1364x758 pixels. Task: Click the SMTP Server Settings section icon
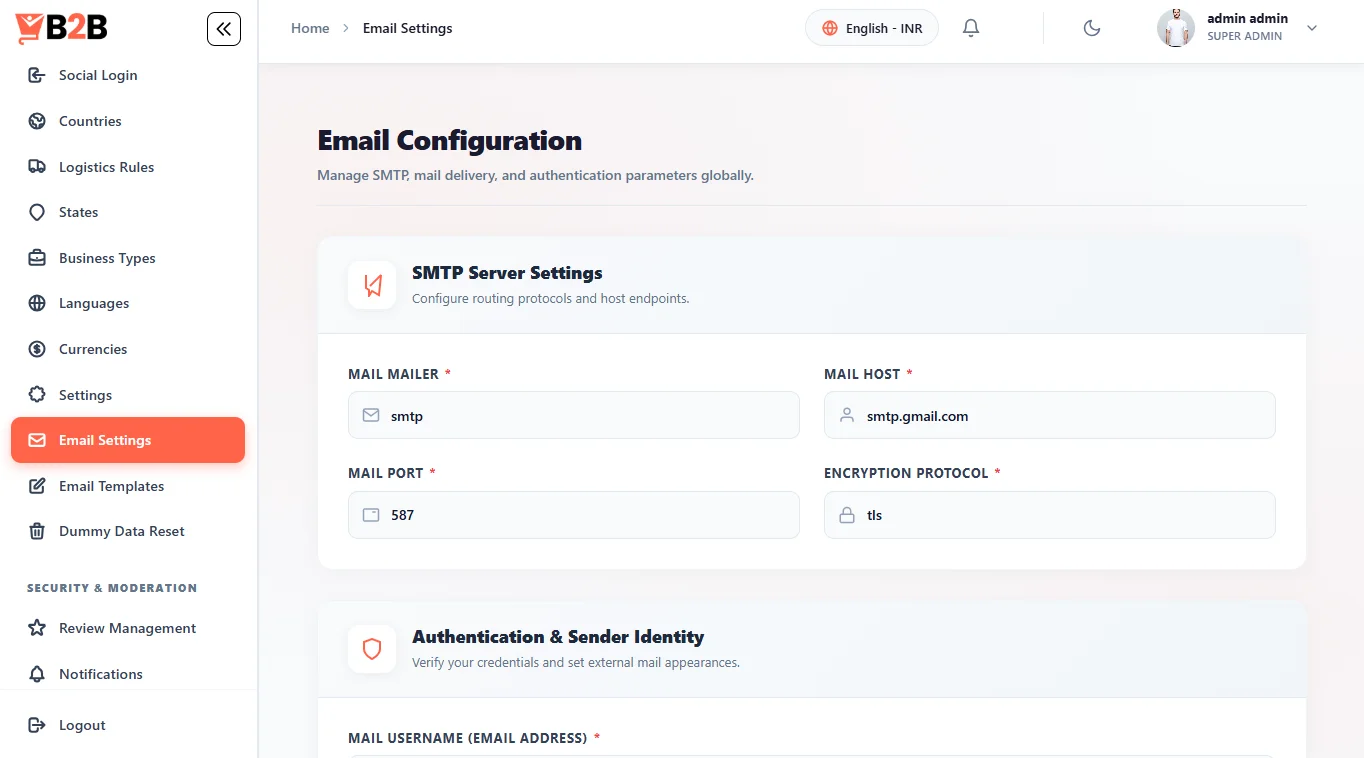[372, 285]
